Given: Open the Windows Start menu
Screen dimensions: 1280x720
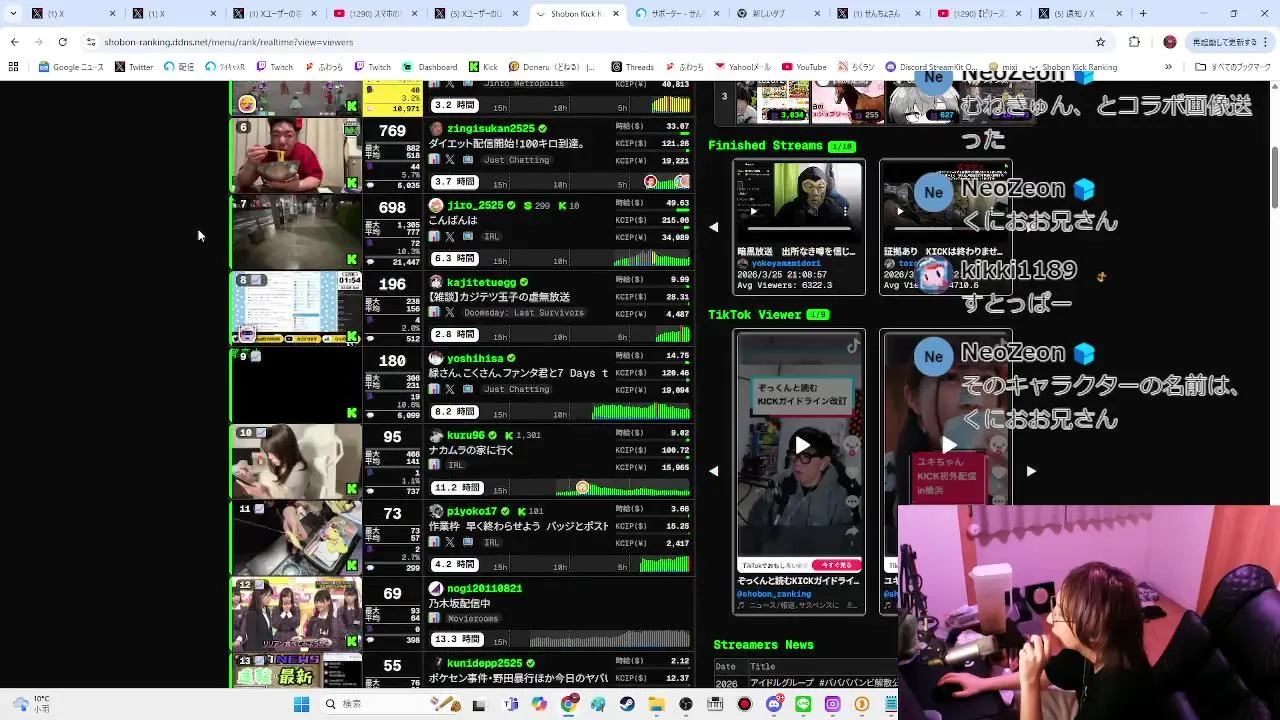Looking at the screenshot, I should [301, 704].
